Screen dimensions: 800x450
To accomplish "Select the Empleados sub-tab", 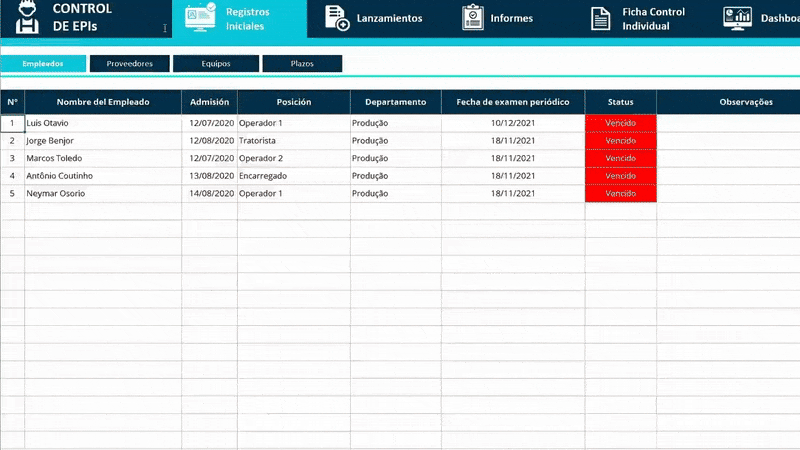I will [x=43, y=63].
